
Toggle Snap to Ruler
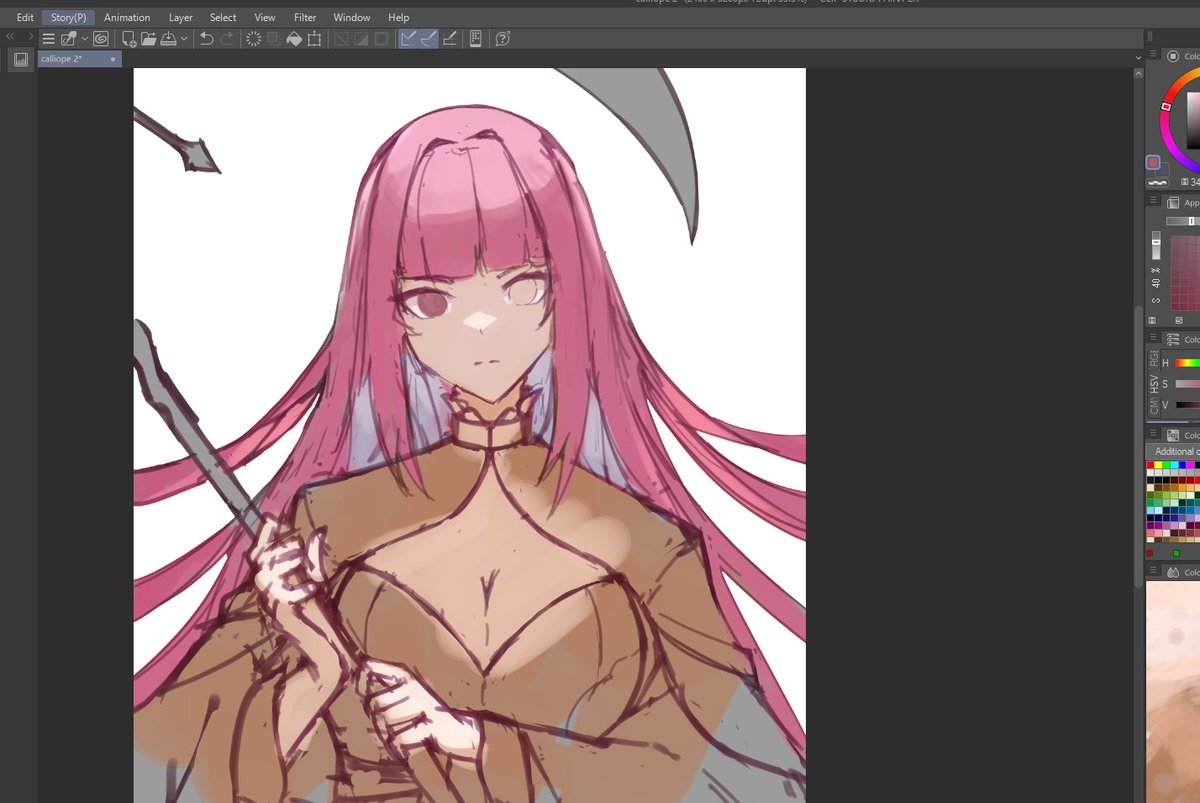pyautogui.click(x=408, y=39)
